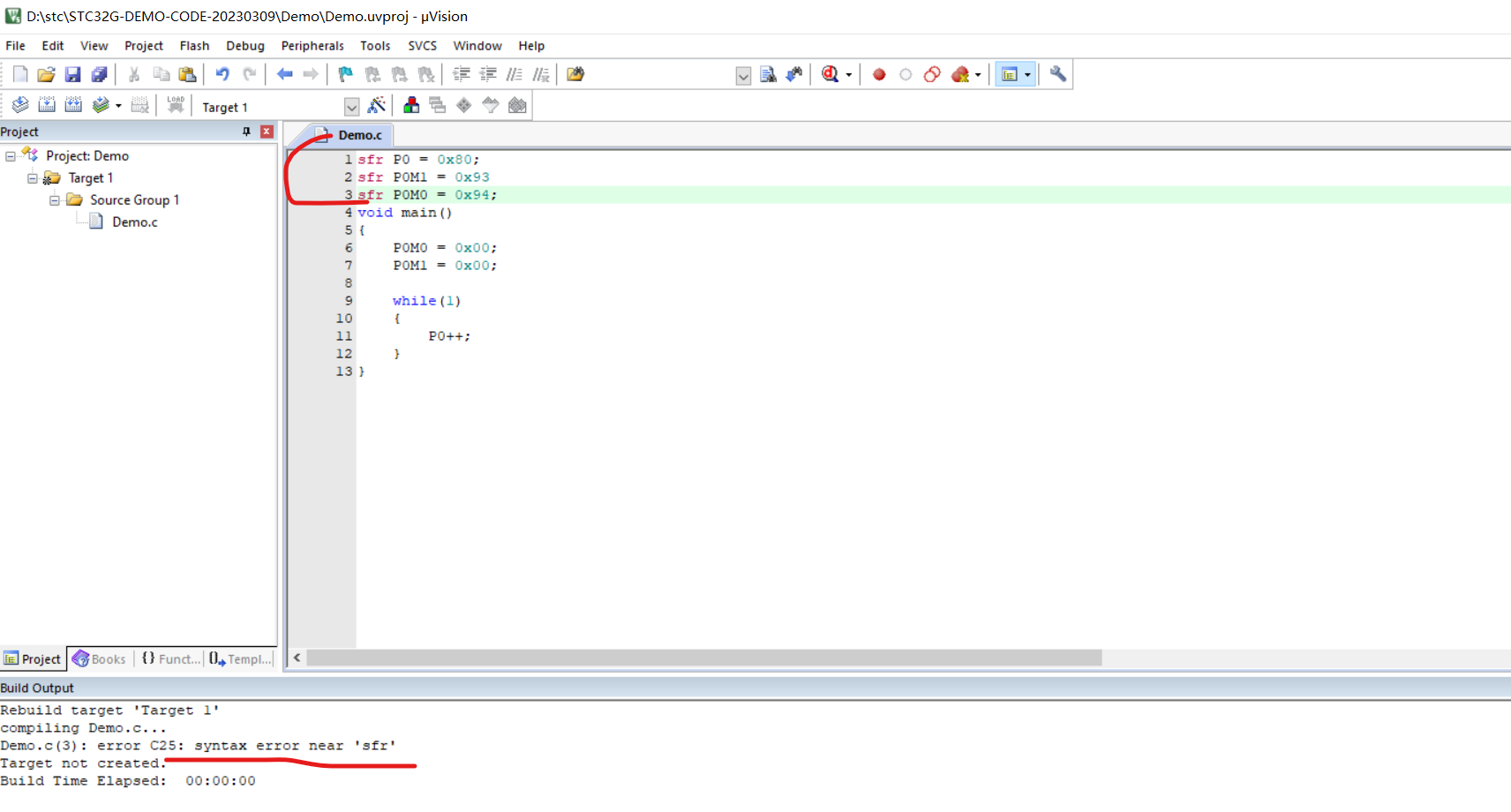Select the Demo.c file in project tree
The image size is (1511, 812).
coord(134,222)
